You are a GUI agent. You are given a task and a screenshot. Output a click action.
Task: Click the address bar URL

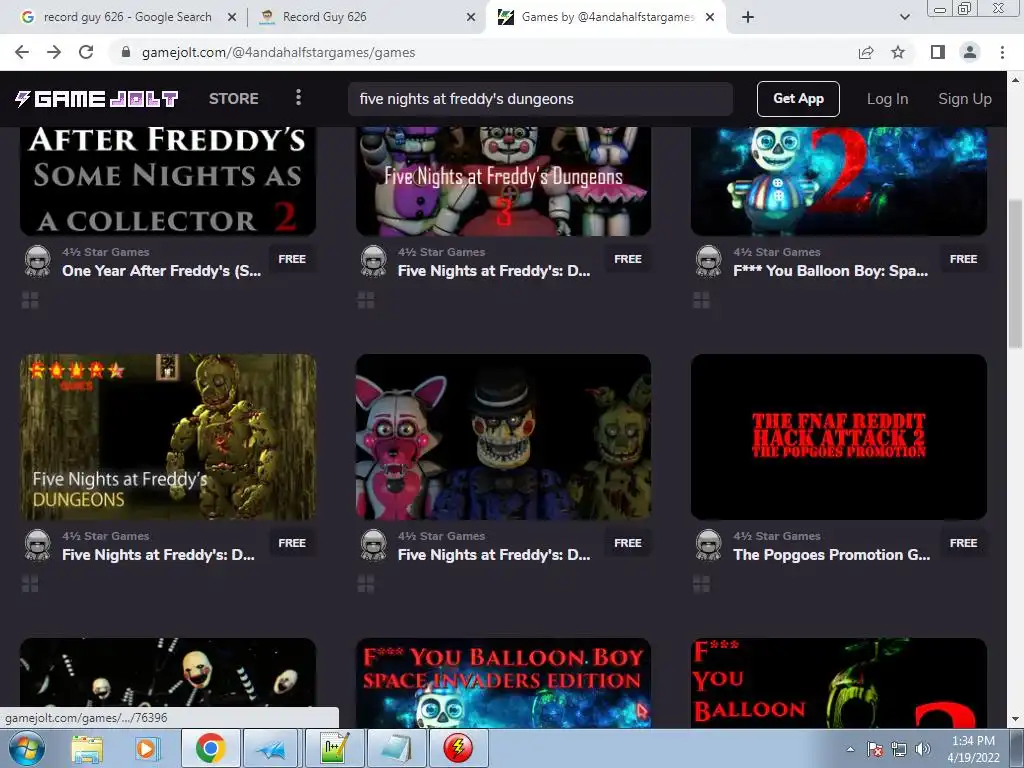click(278, 52)
